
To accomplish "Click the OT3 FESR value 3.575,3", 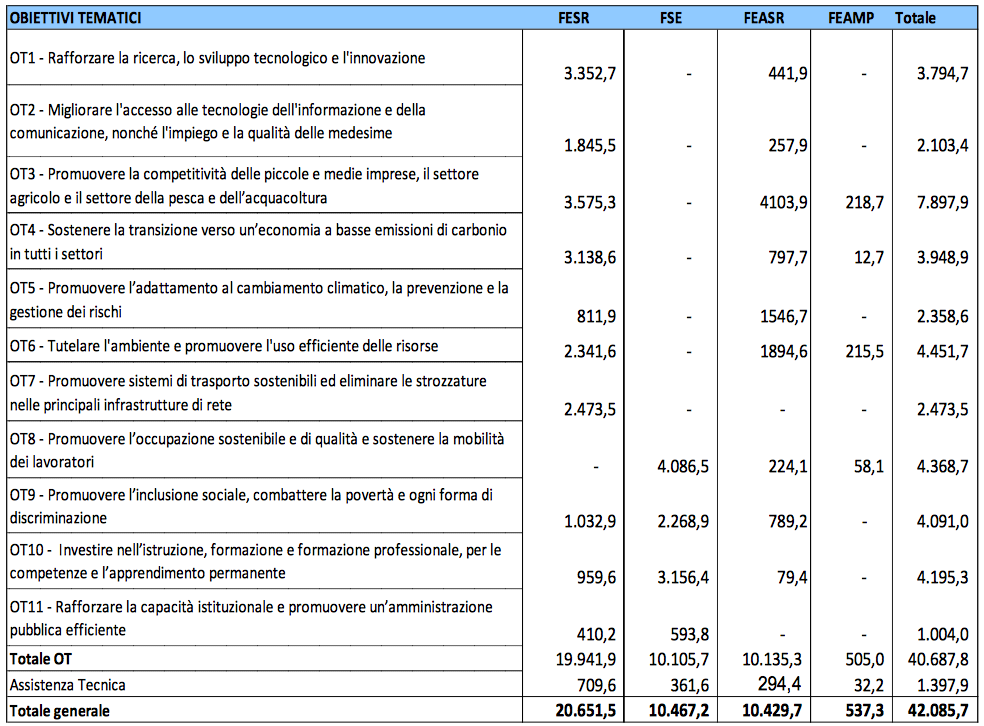I will [x=590, y=203].
